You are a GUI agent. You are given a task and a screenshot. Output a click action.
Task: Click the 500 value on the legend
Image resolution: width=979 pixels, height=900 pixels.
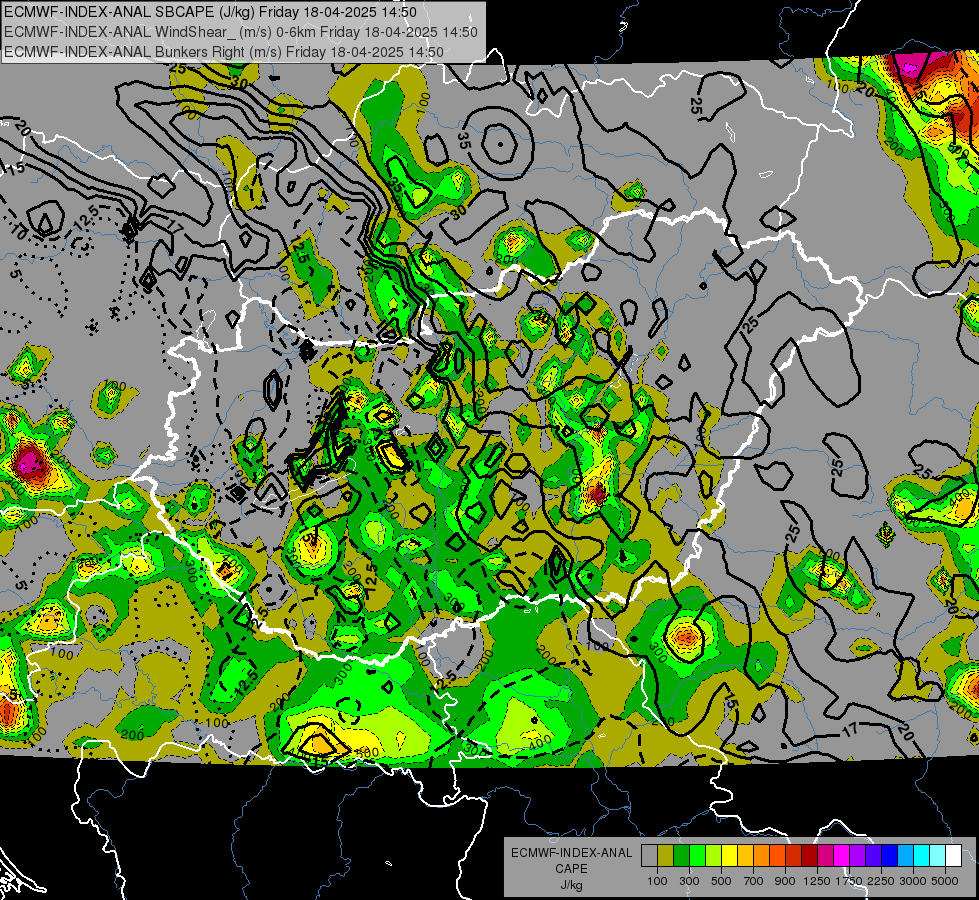point(721,881)
